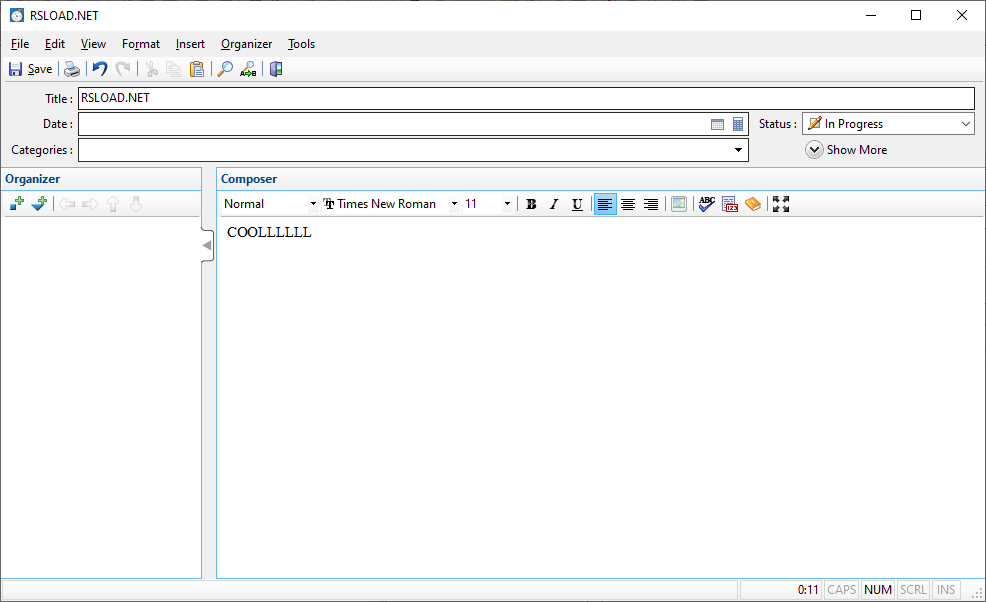Undo the last action

coord(100,69)
